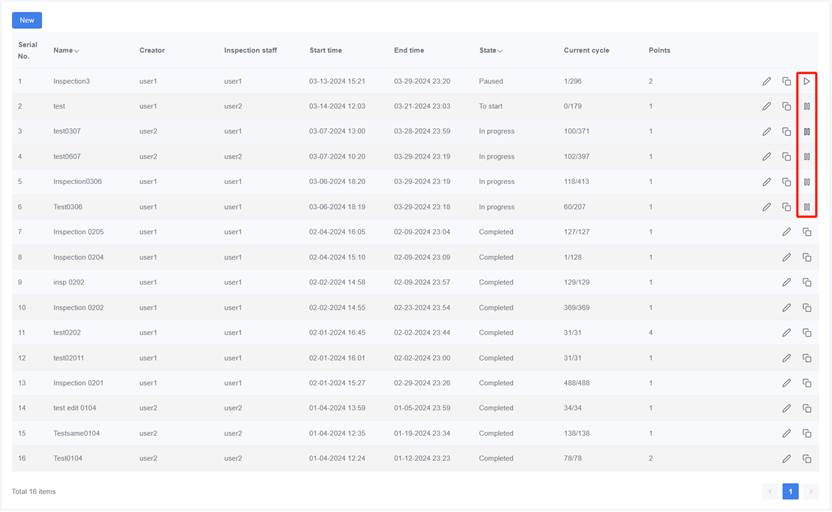Edit the Inspection3 row with pencil icon

(767, 81)
